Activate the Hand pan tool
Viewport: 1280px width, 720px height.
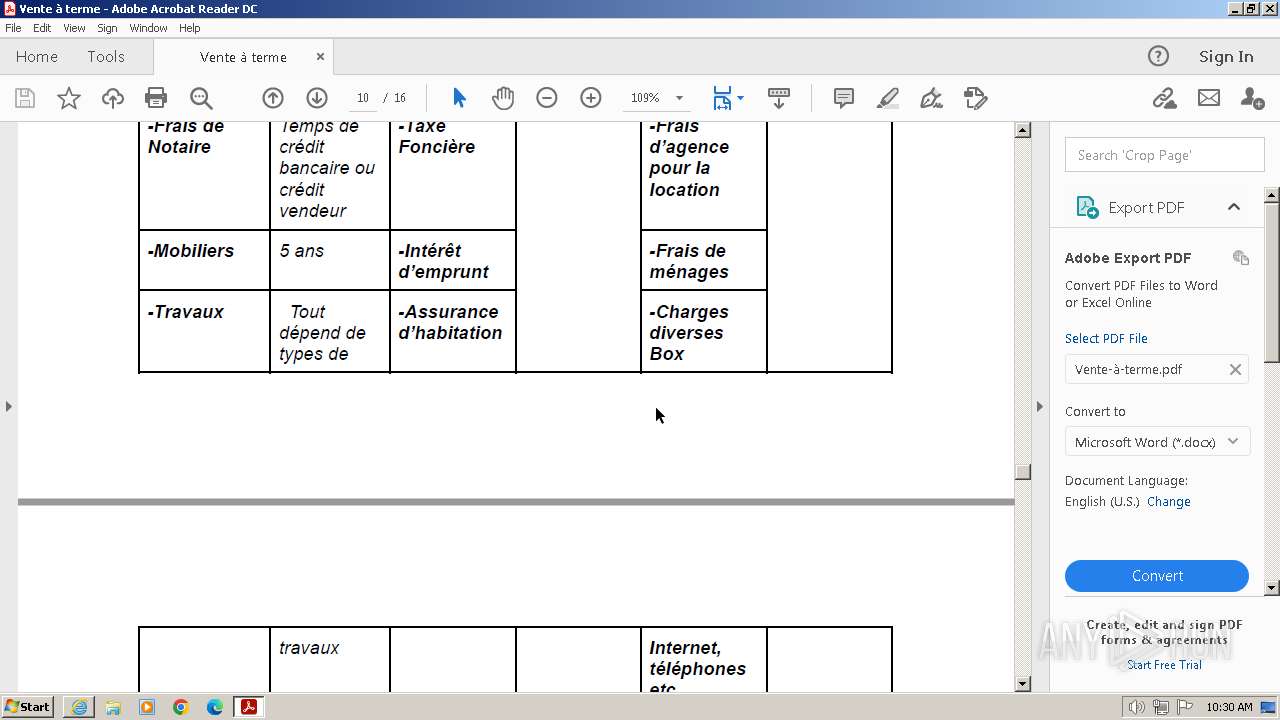click(503, 98)
